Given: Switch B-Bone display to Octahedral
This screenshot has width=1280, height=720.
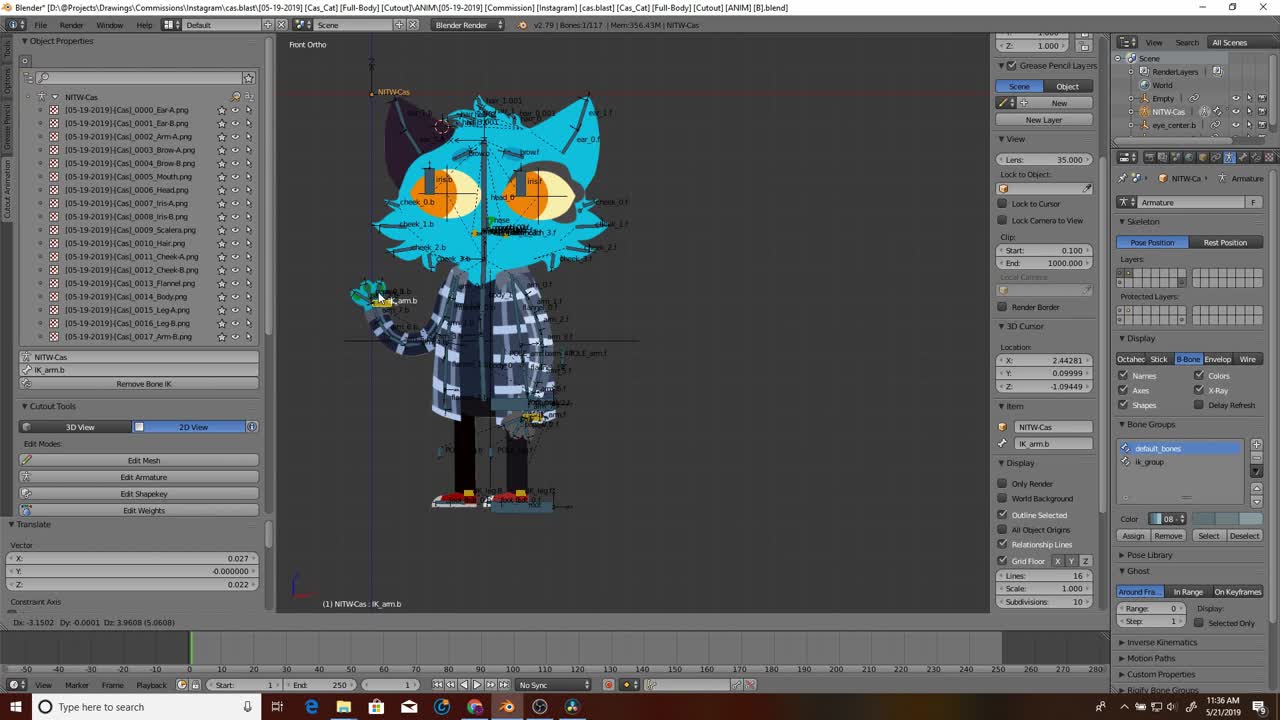Looking at the screenshot, I should coord(1131,359).
